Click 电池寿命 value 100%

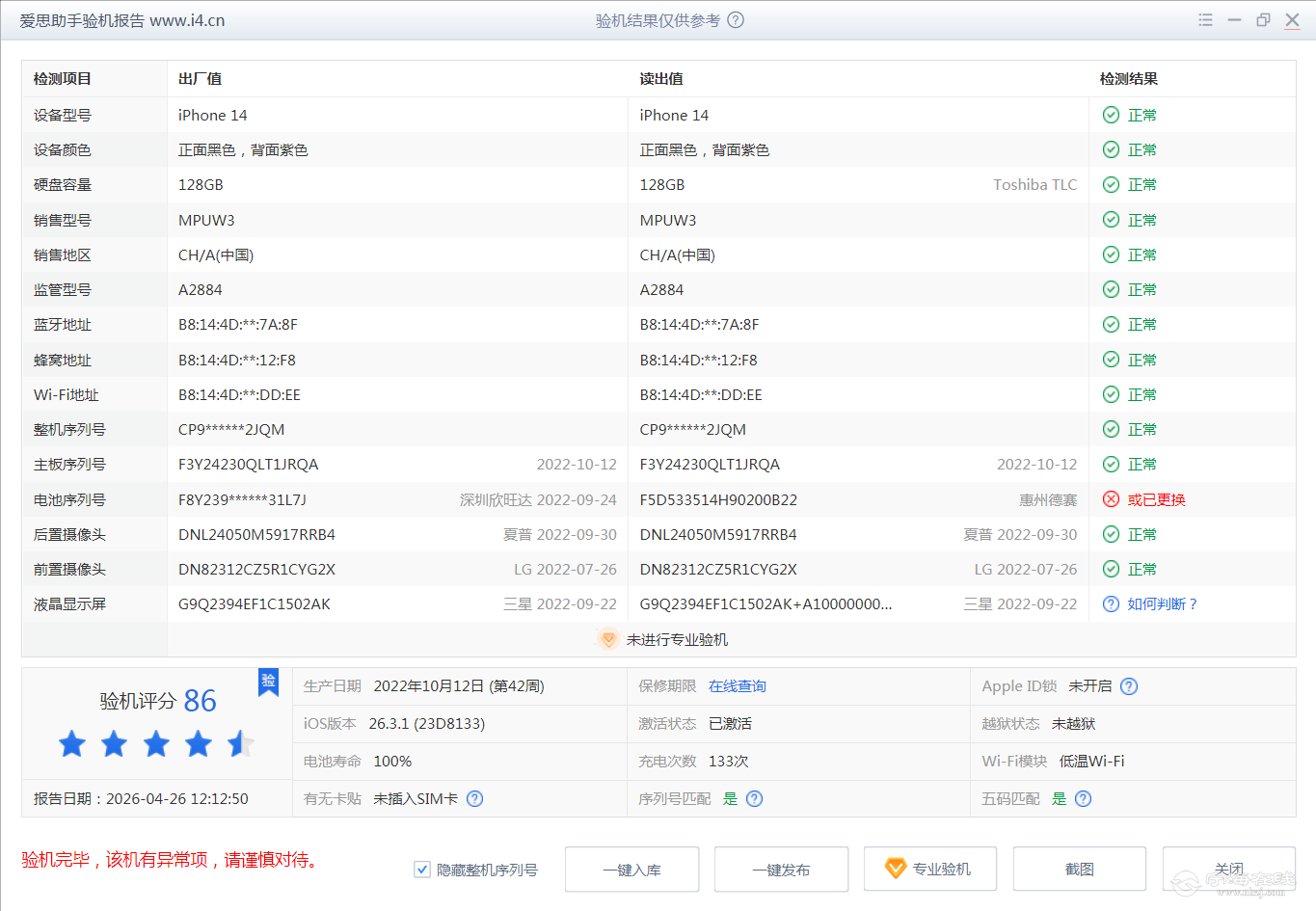[x=392, y=762]
